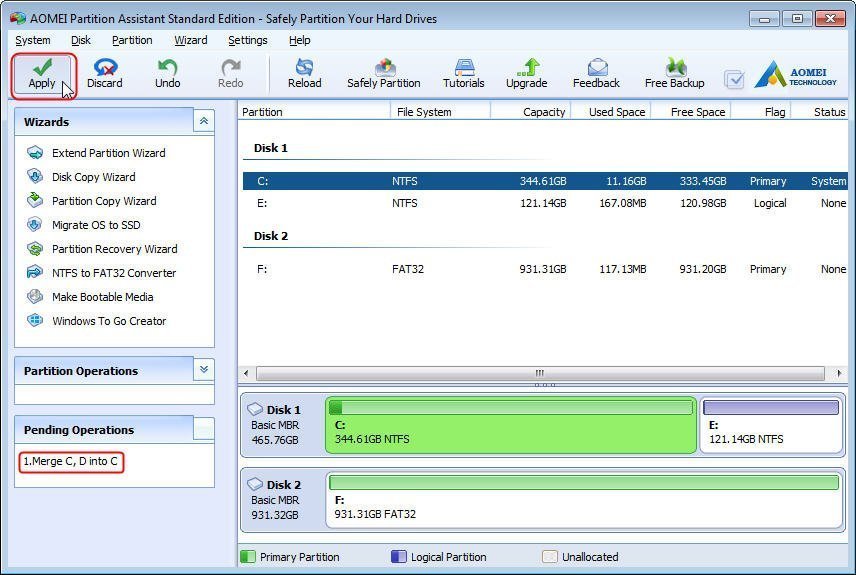Sort by Free Space column header
856x575 pixels.
click(691, 111)
